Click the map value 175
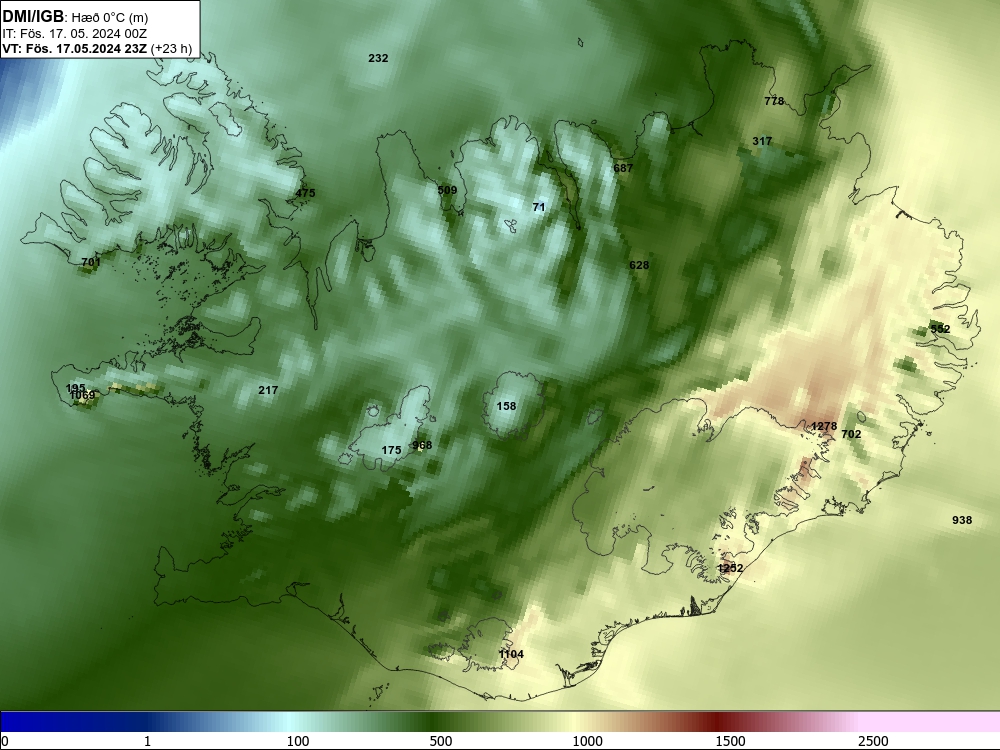Viewport: 1000px width, 750px height. [x=391, y=450]
